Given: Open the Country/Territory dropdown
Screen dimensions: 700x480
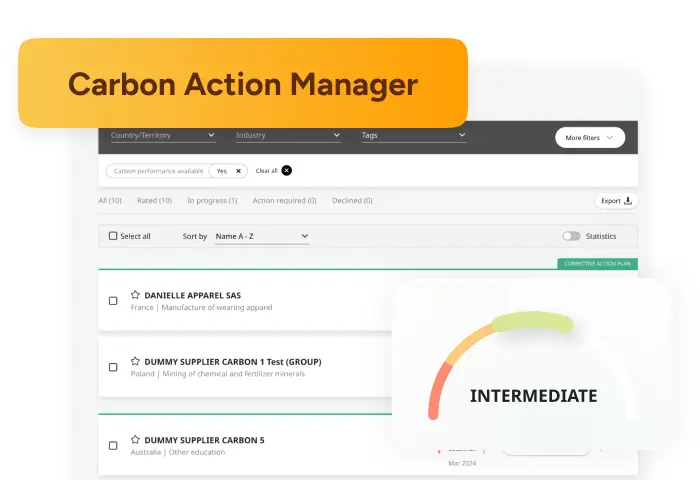Looking at the screenshot, I should click(x=163, y=135).
